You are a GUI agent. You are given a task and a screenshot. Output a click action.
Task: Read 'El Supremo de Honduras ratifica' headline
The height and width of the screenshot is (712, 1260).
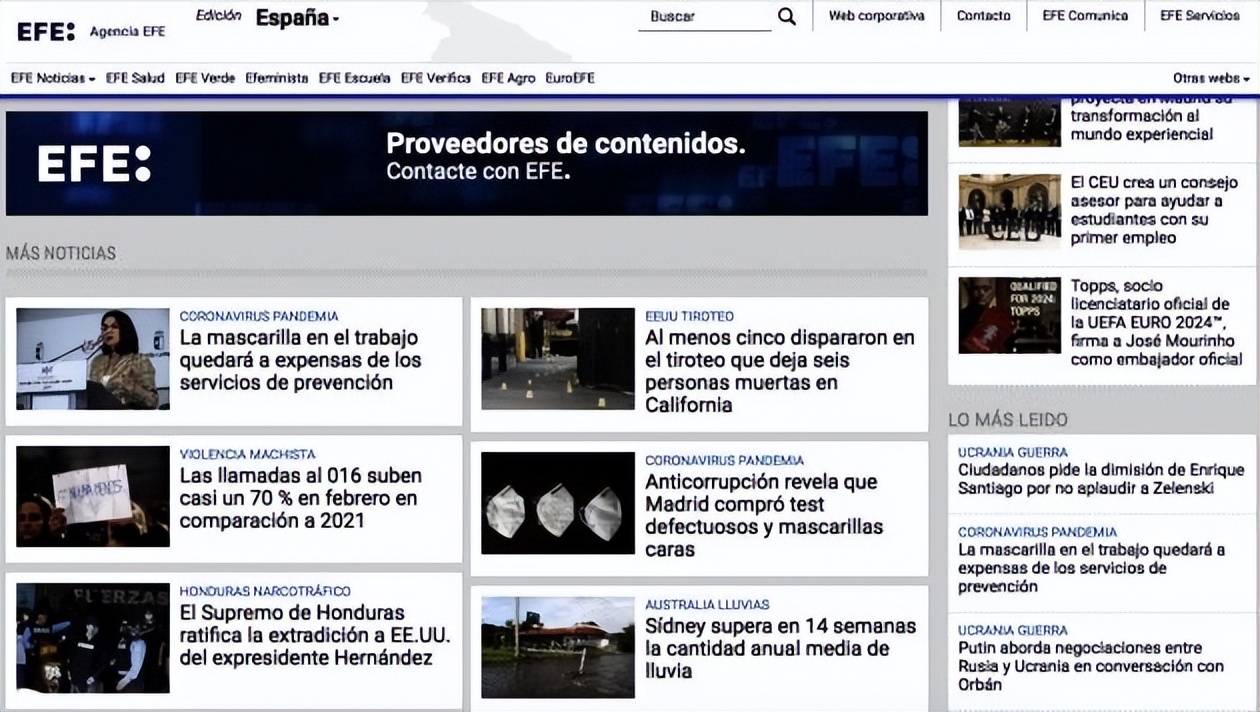[315, 635]
